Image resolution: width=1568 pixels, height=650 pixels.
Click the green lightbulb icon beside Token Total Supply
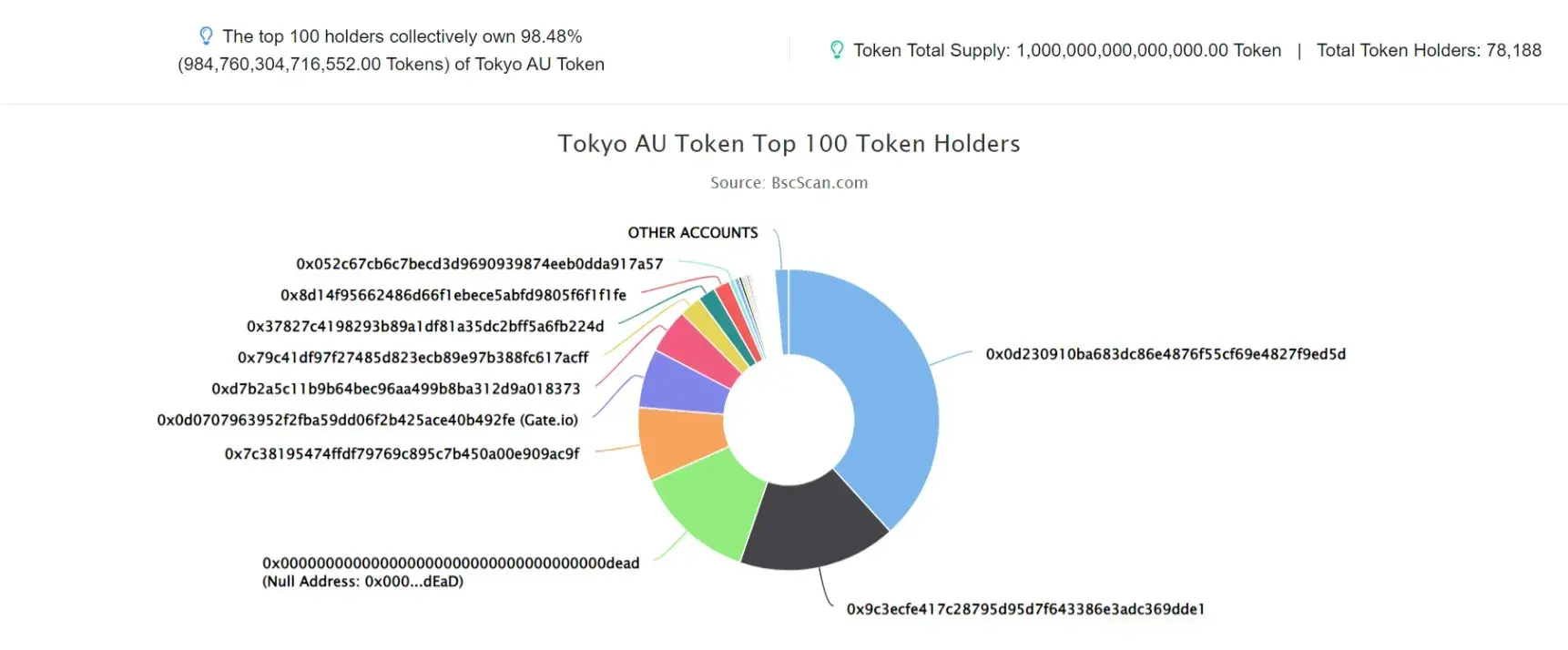point(837,49)
